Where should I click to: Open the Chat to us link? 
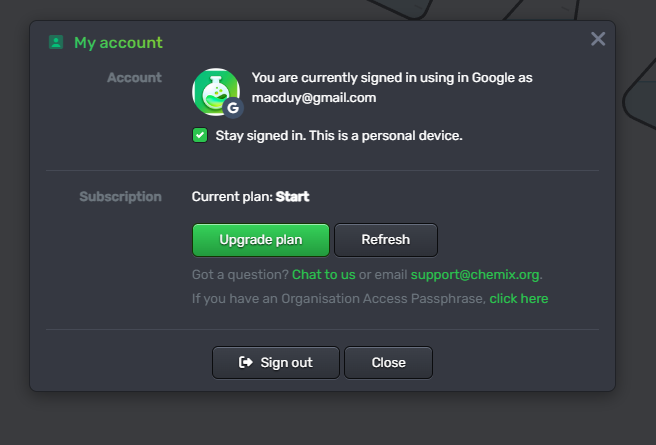[x=323, y=275]
